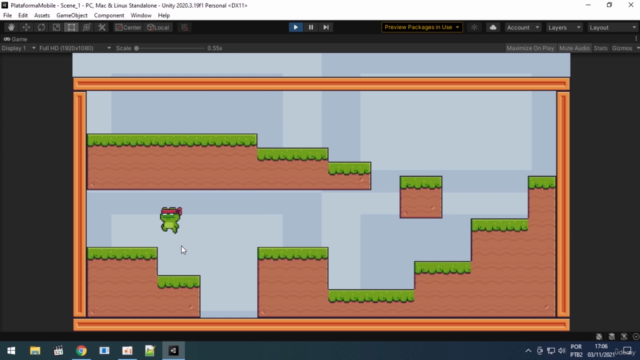Open the Preview Packages in Use dropdown
This screenshot has height=360, width=640.
[x=422, y=27]
